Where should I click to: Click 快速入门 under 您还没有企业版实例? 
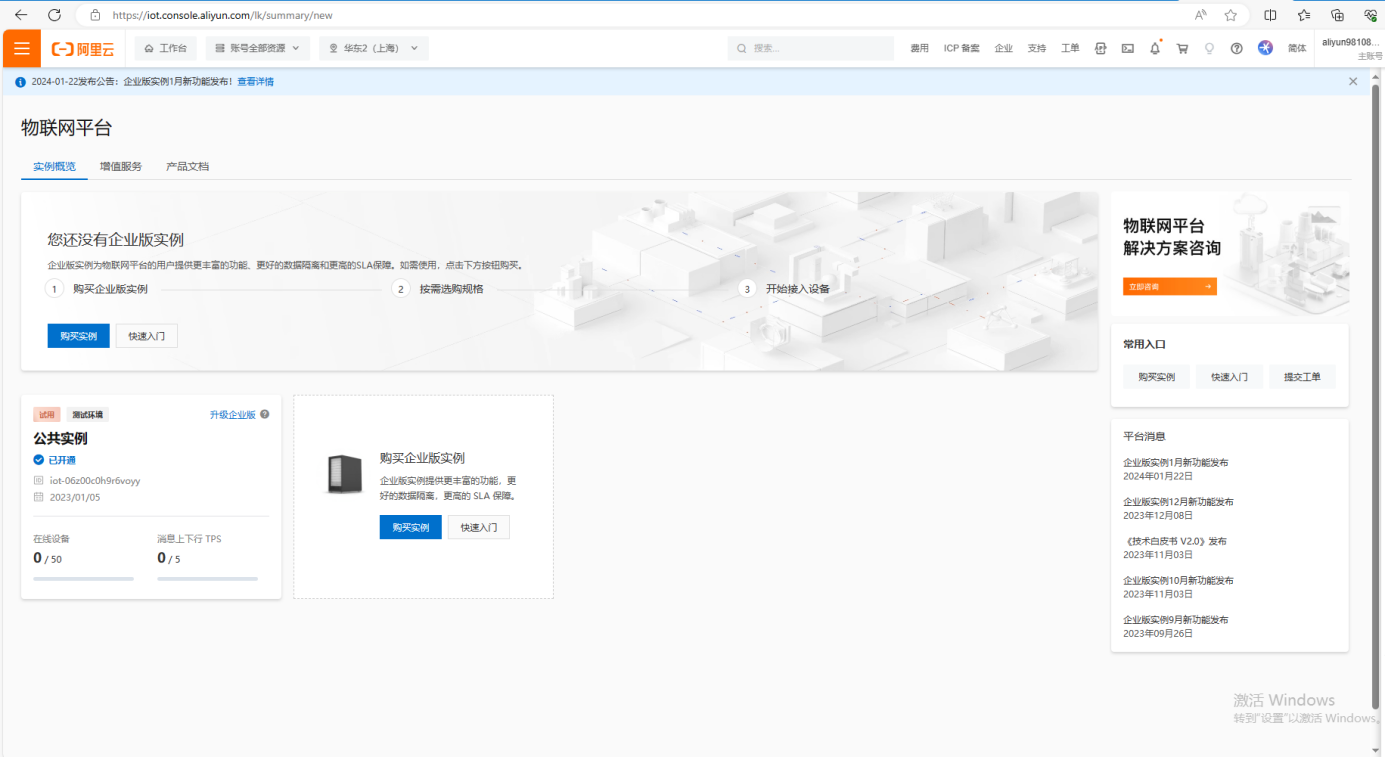[147, 336]
